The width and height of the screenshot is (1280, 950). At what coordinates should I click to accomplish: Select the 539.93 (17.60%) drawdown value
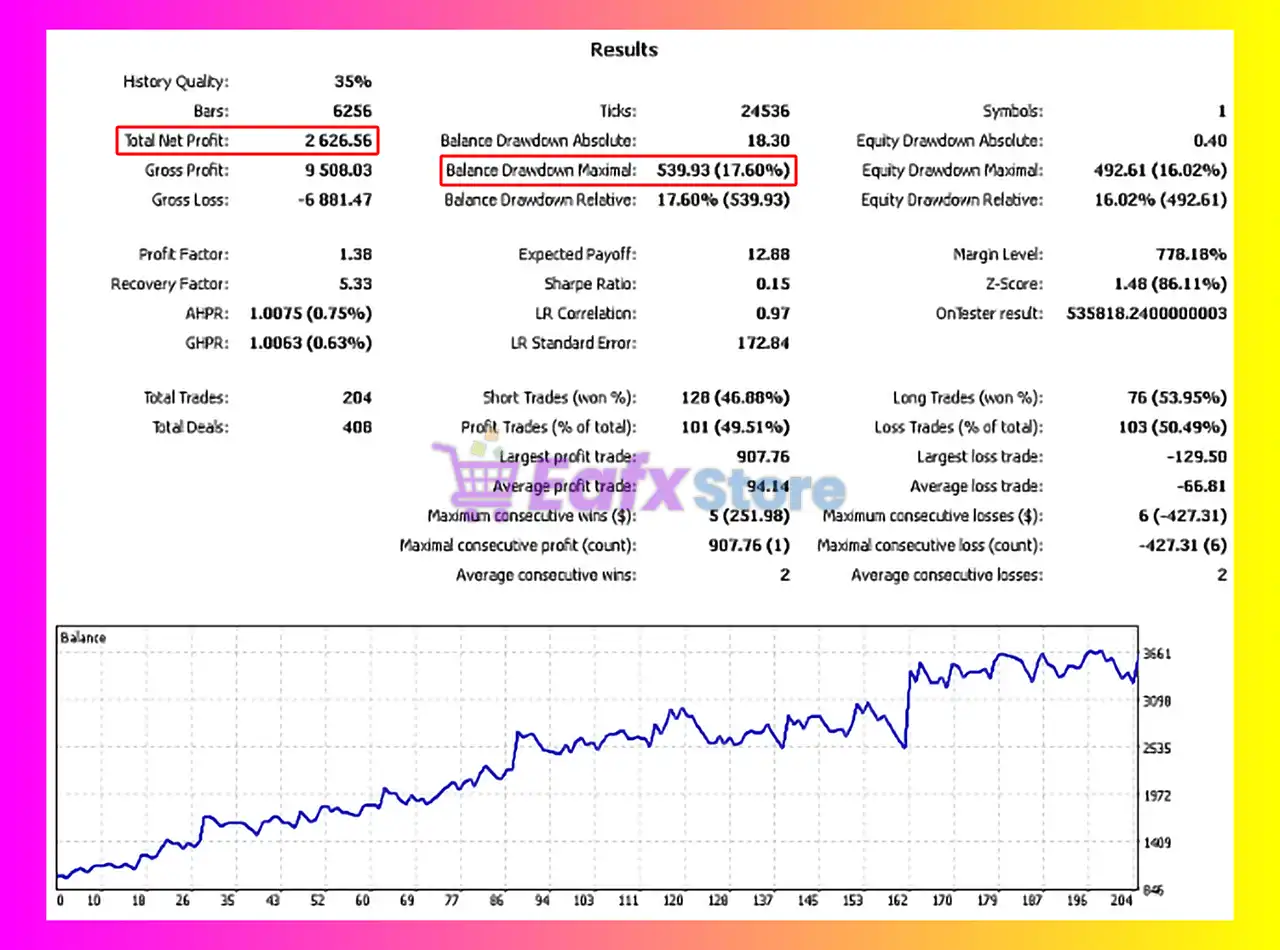coord(723,171)
